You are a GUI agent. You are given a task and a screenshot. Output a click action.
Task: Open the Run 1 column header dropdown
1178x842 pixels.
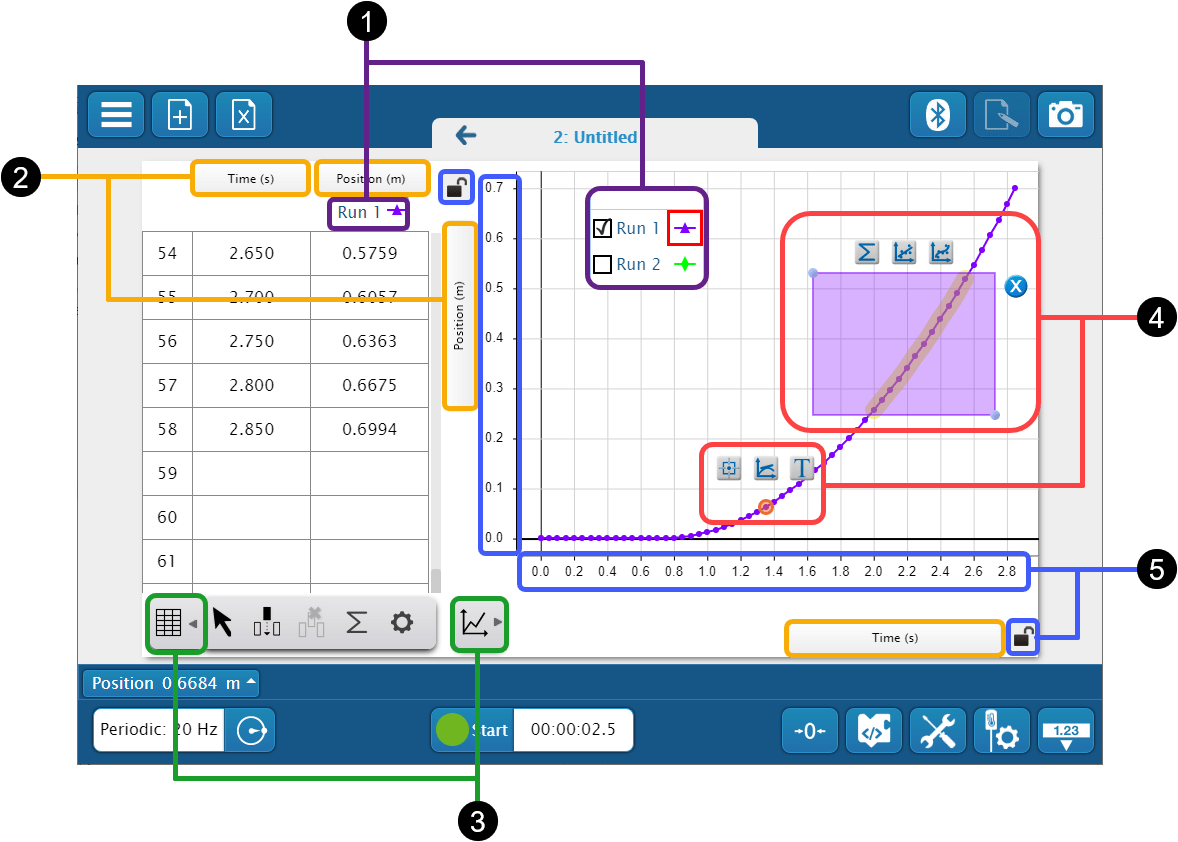point(368,212)
